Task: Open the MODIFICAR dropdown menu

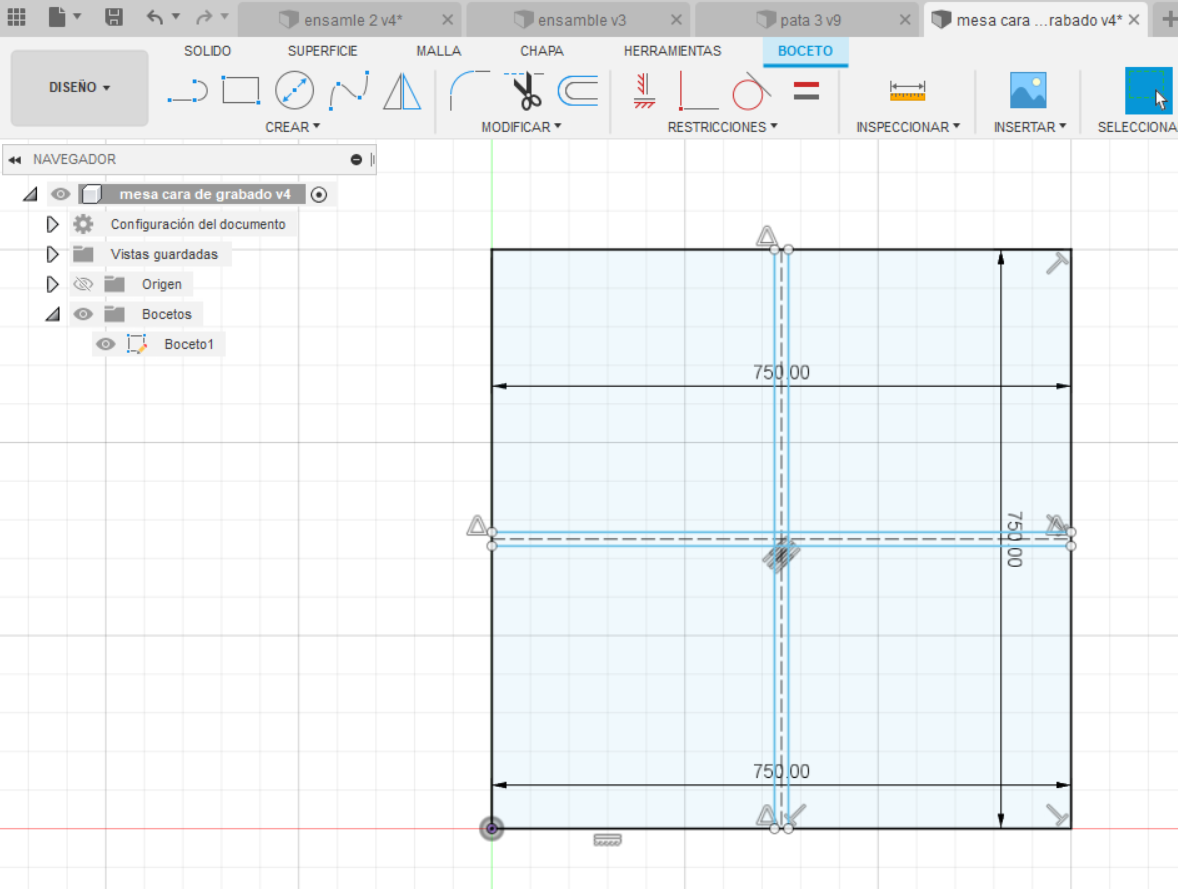Action: (x=521, y=127)
